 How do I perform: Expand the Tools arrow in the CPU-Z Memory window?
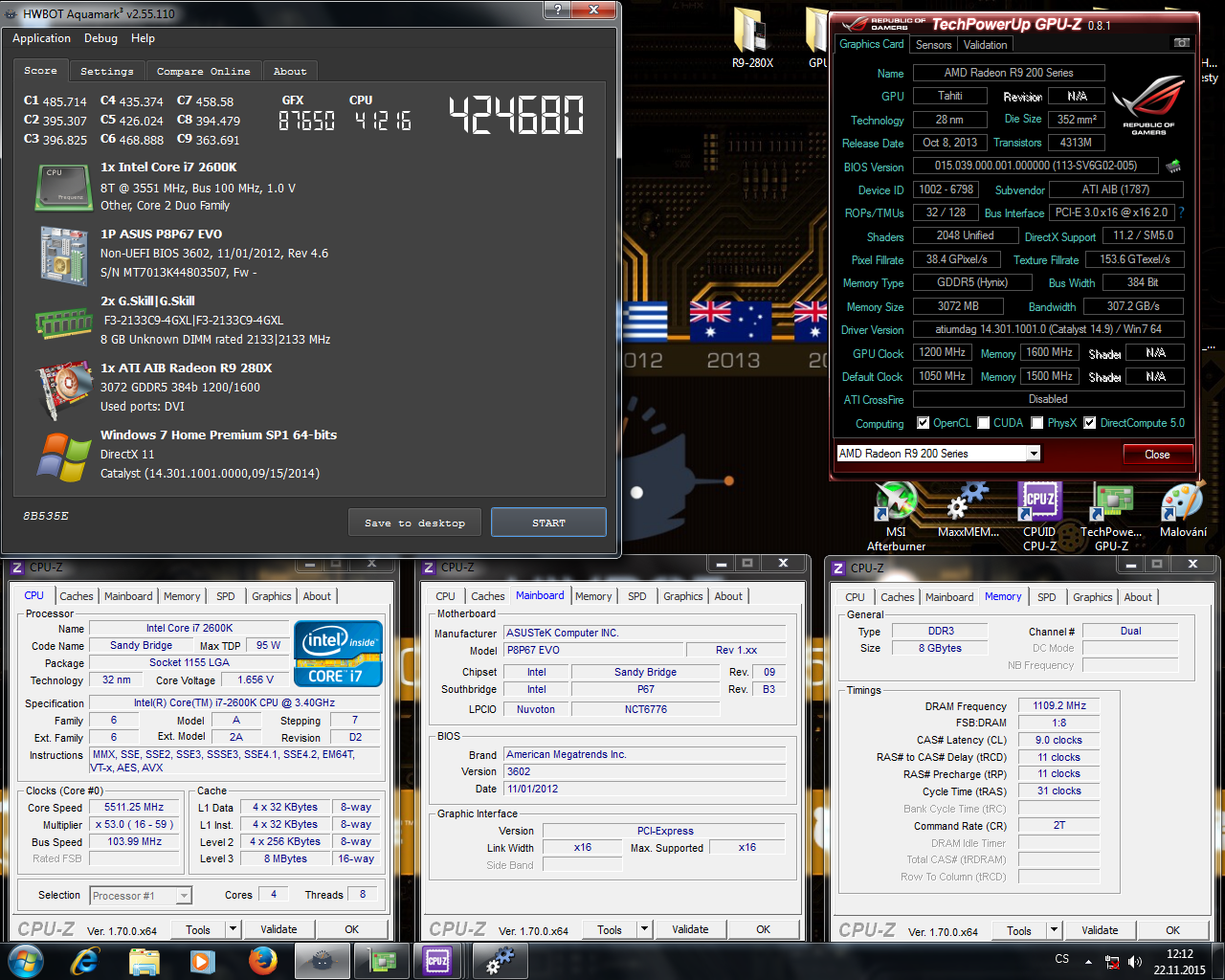(1054, 930)
